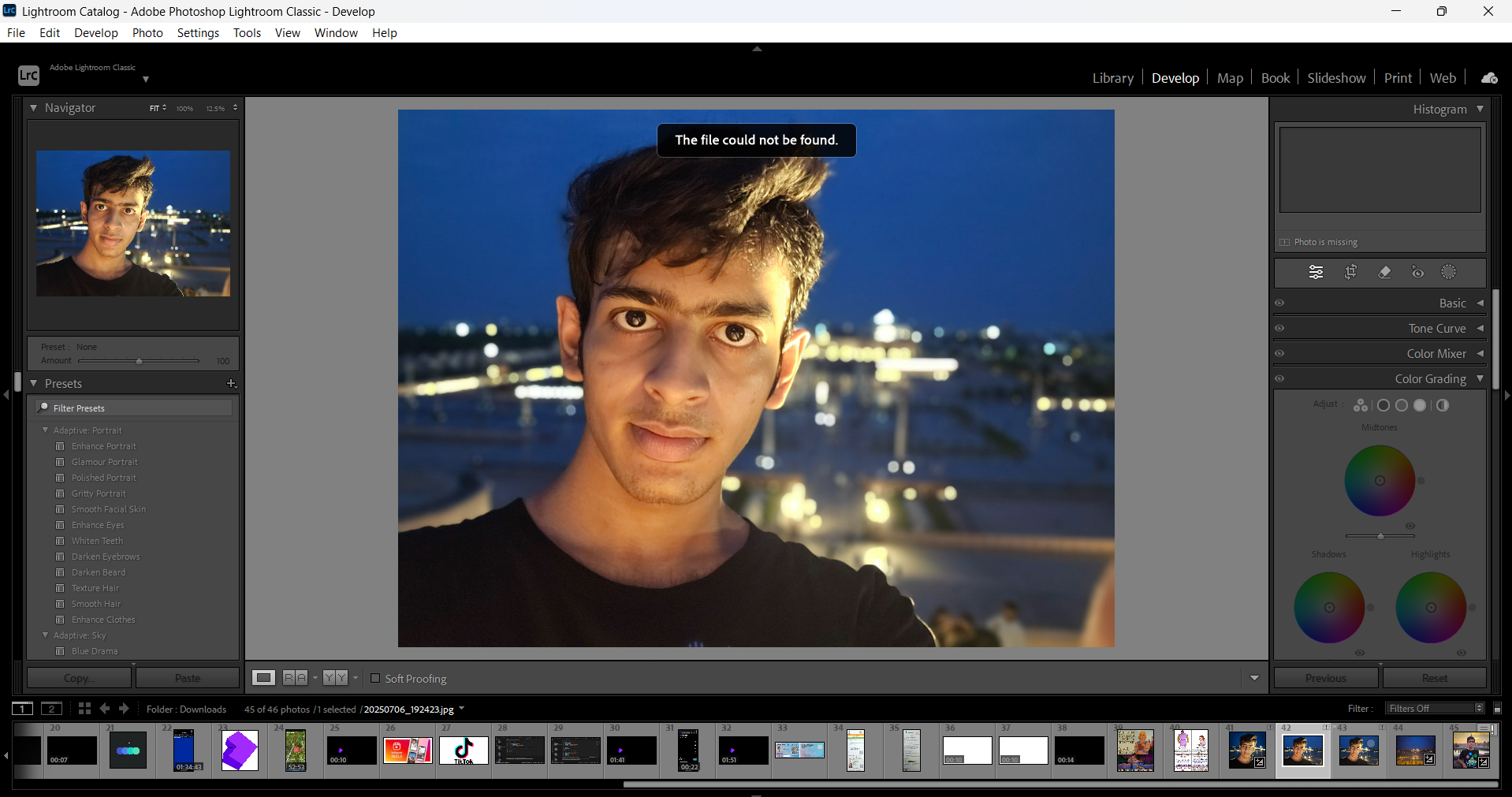The width and height of the screenshot is (1512, 797).
Task: Click the Reset button
Action: [1435, 678]
